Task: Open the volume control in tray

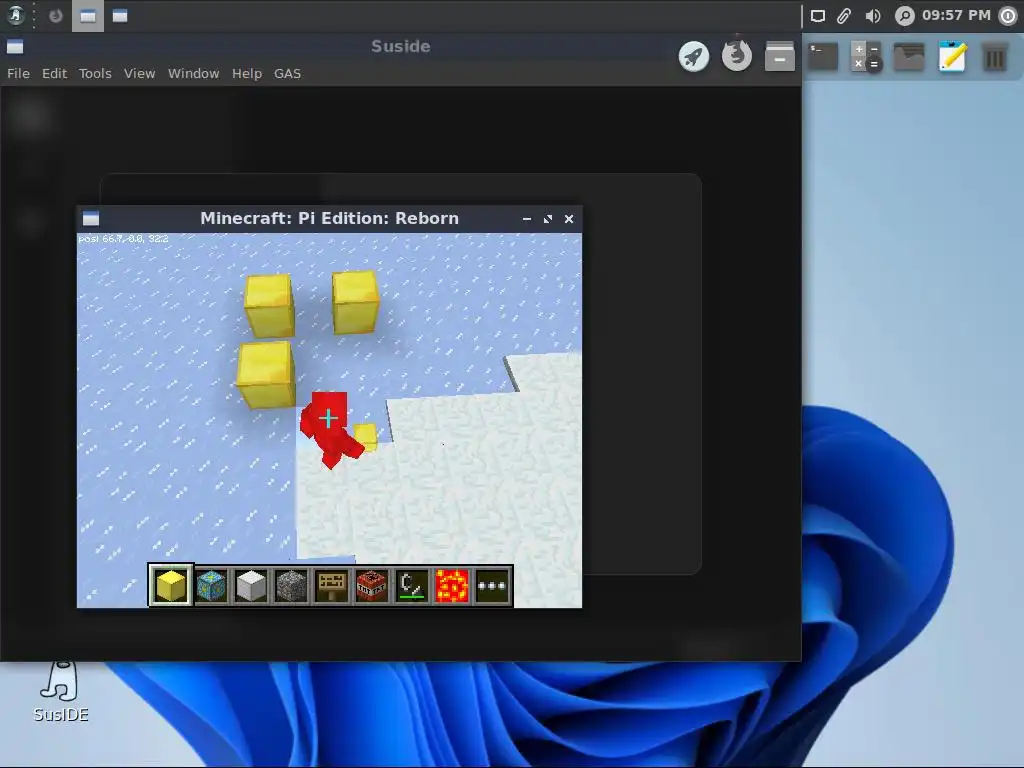Action: (872, 16)
